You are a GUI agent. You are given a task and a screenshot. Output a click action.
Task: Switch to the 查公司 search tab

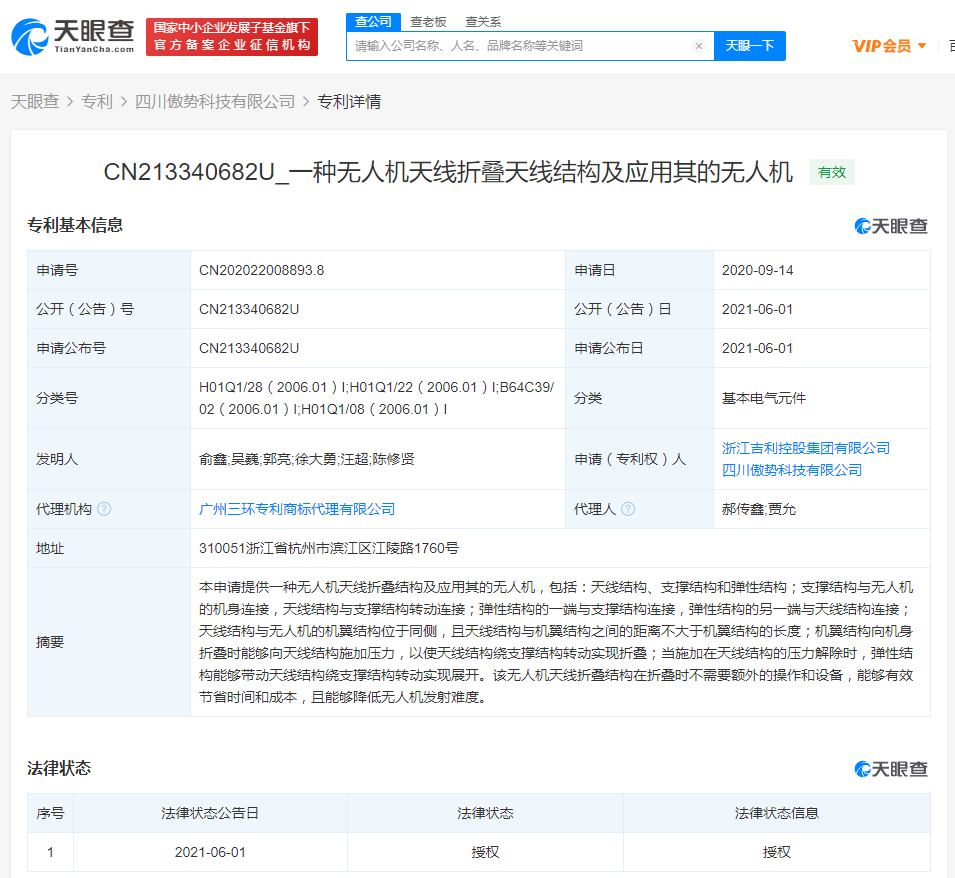pyautogui.click(x=373, y=21)
